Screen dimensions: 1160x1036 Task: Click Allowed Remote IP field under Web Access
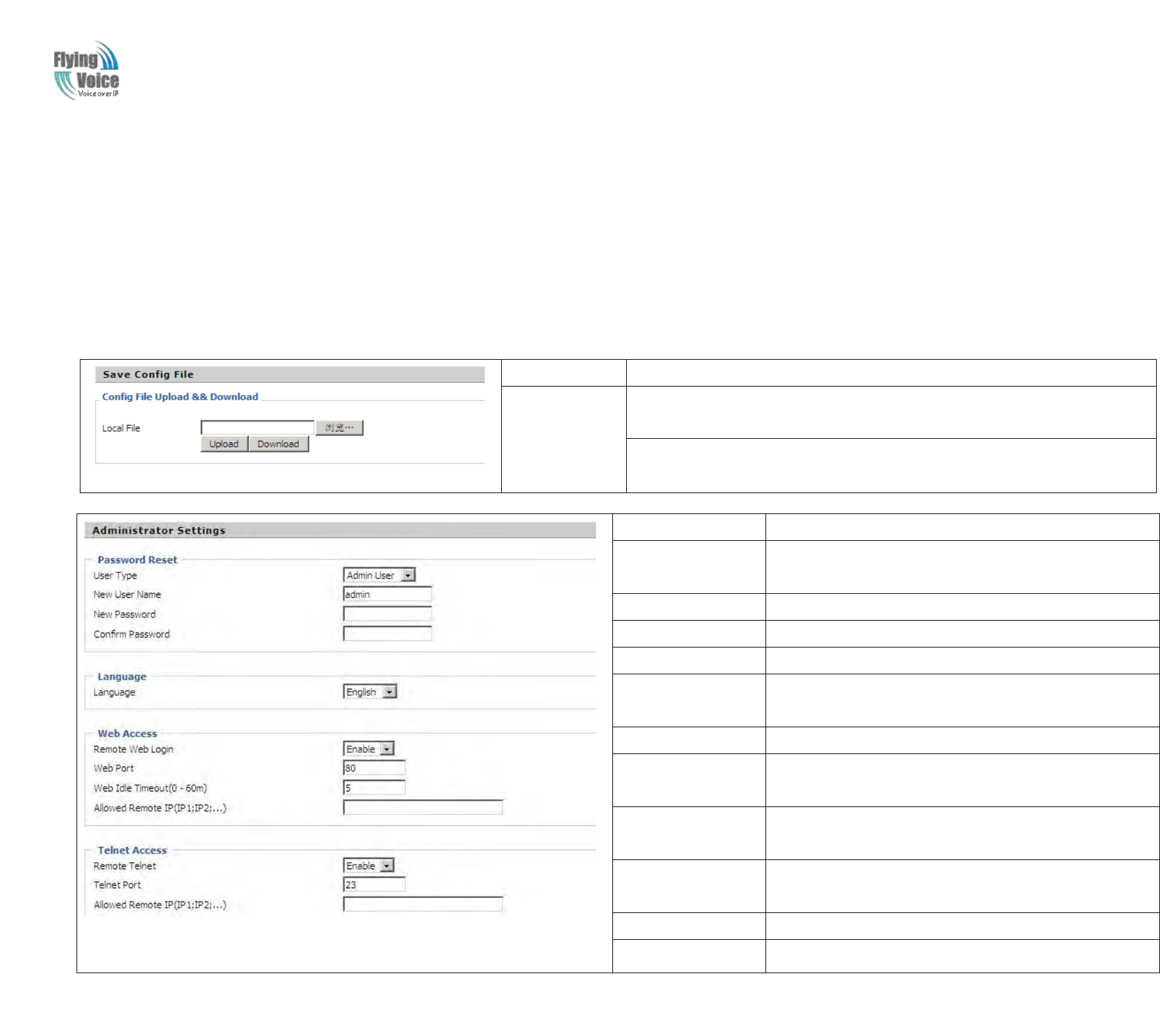423,808
